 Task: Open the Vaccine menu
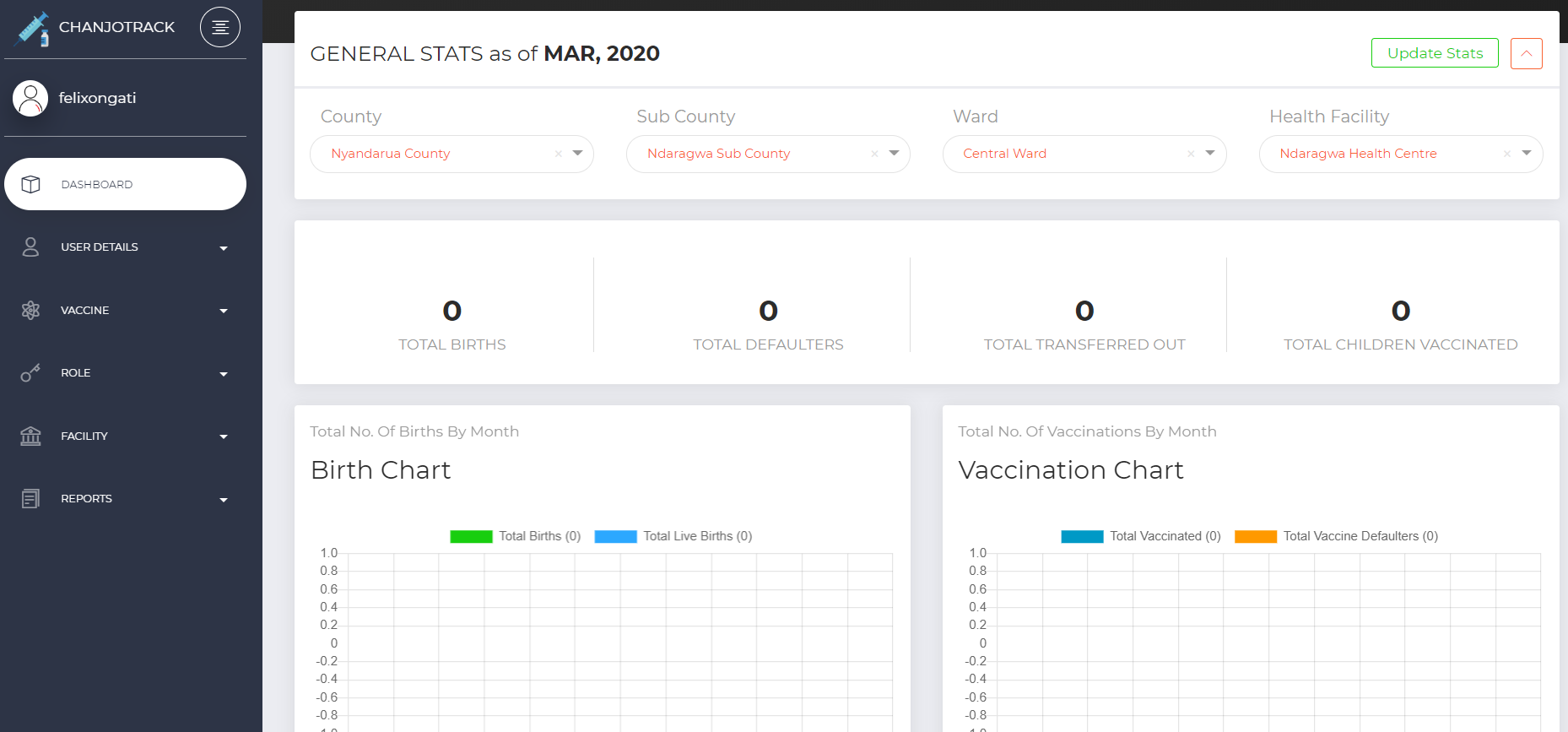click(x=125, y=310)
